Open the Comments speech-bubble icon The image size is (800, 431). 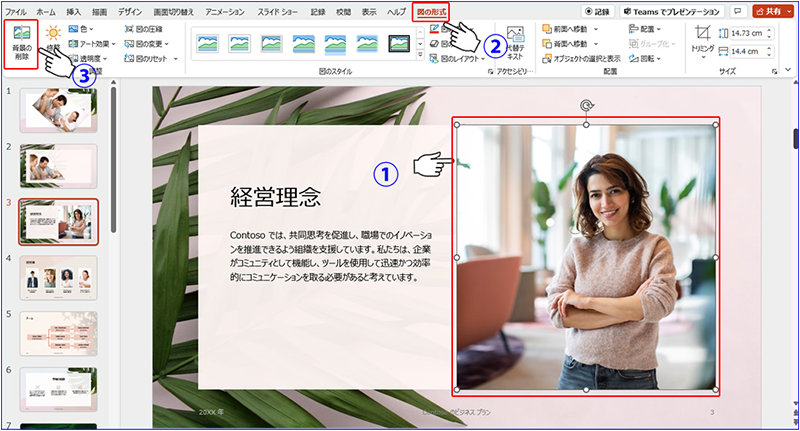click(x=737, y=11)
